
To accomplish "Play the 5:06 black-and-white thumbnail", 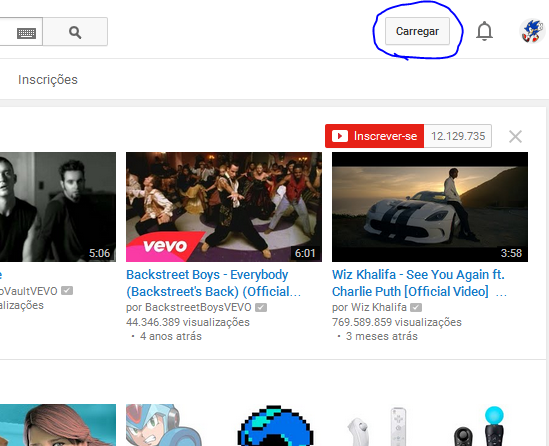I will (x=58, y=207).
